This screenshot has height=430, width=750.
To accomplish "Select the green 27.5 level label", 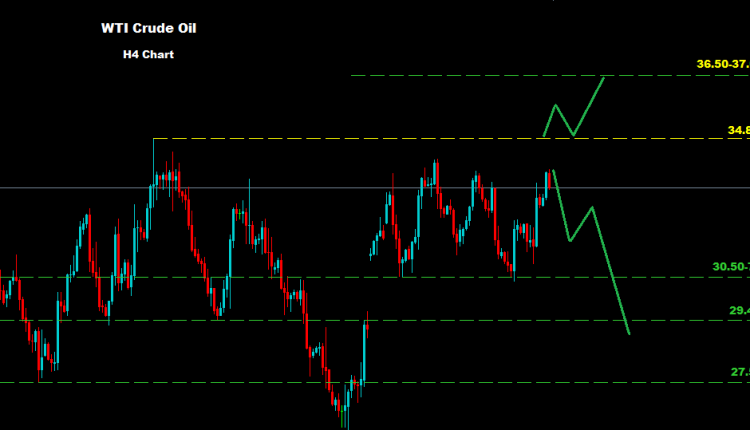I will [740, 372].
